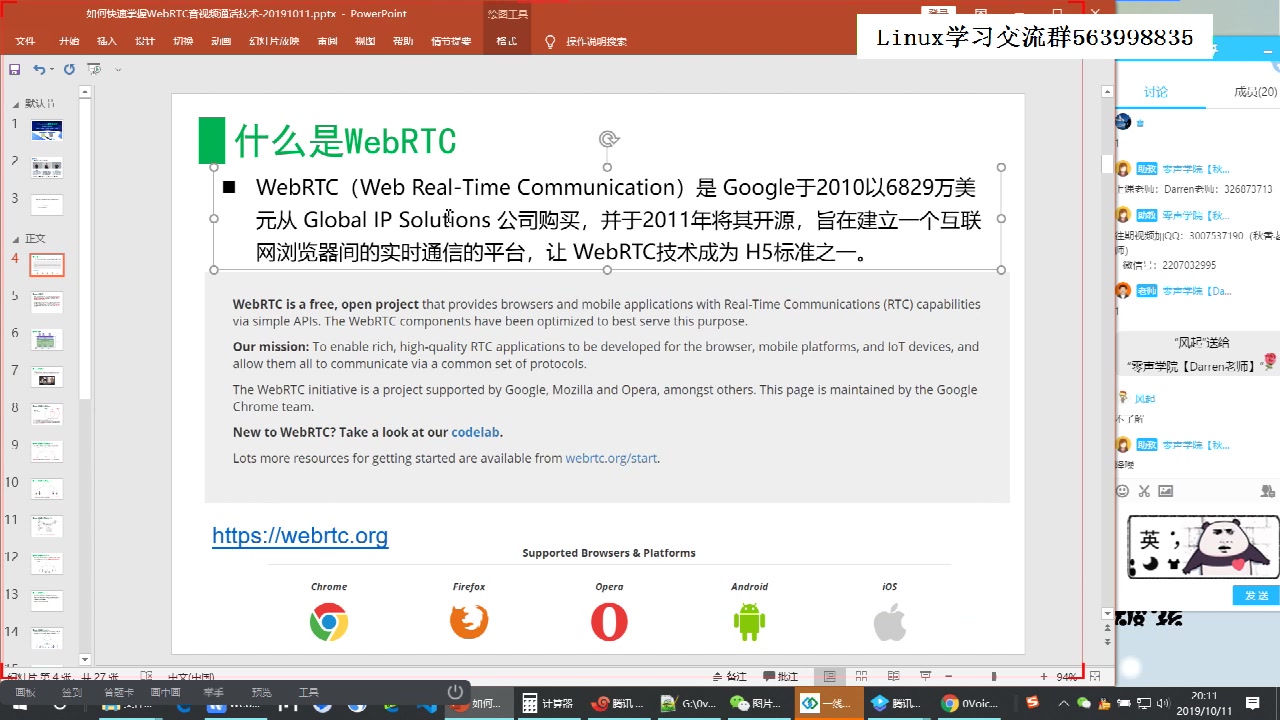This screenshot has height=720, width=1280.
Task: Select slide 7 thumbnail
Action: click(x=47, y=377)
